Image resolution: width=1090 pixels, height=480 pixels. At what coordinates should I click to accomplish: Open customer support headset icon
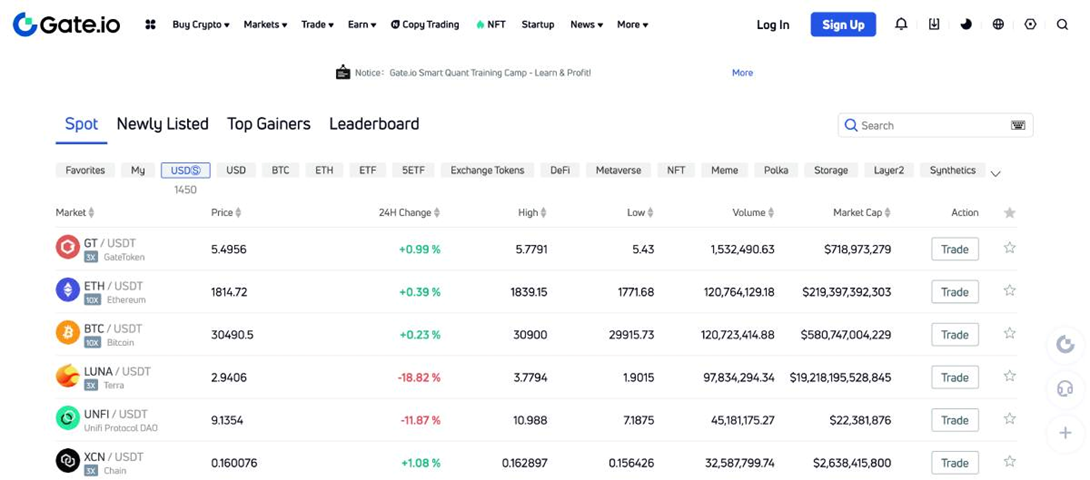point(1065,388)
